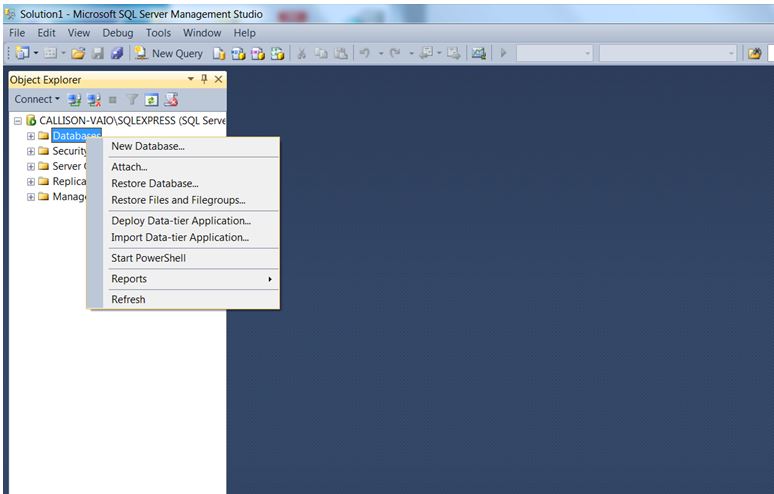Click the Database Engine Query icon
This screenshot has height=494, width=774.
[x=219, y=53]
